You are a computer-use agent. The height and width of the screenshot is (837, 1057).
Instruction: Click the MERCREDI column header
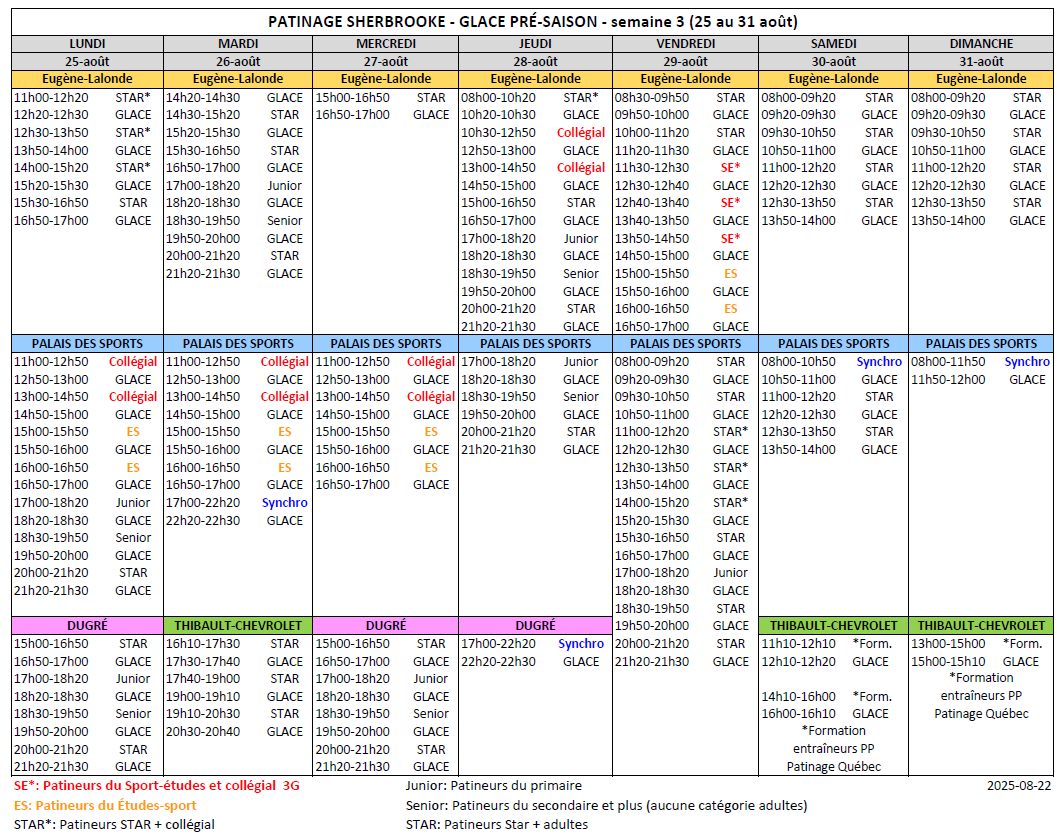pyautogui.click(x=386, y=44)
